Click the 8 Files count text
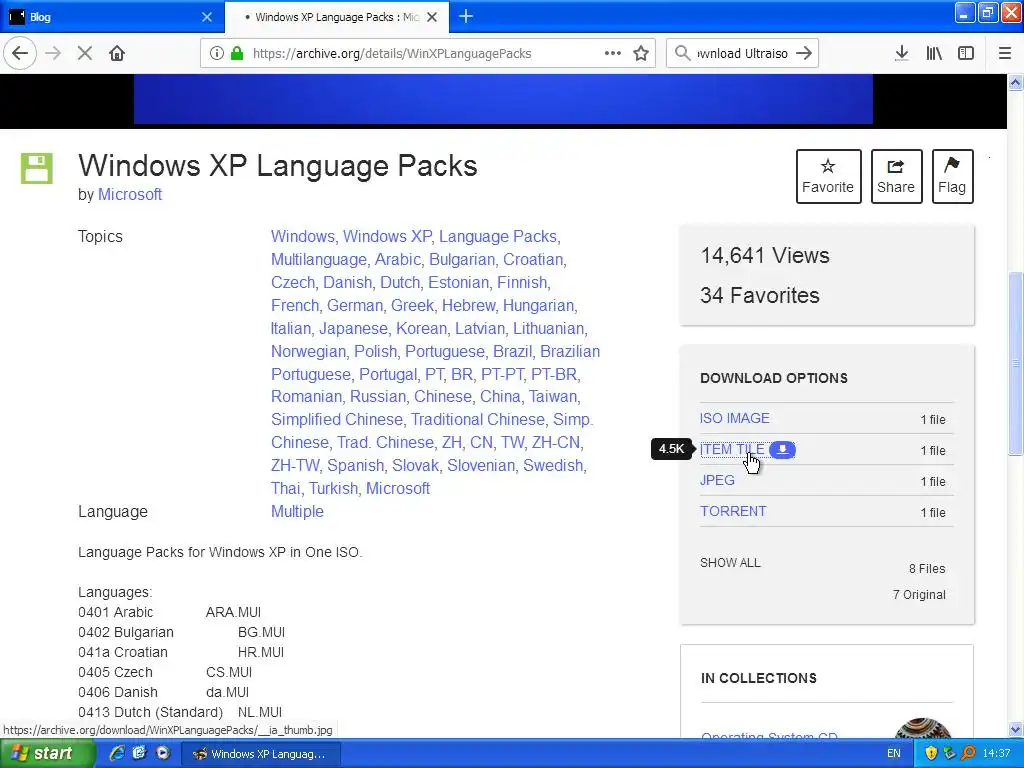 pyautogui.click(x=927, y=569)
